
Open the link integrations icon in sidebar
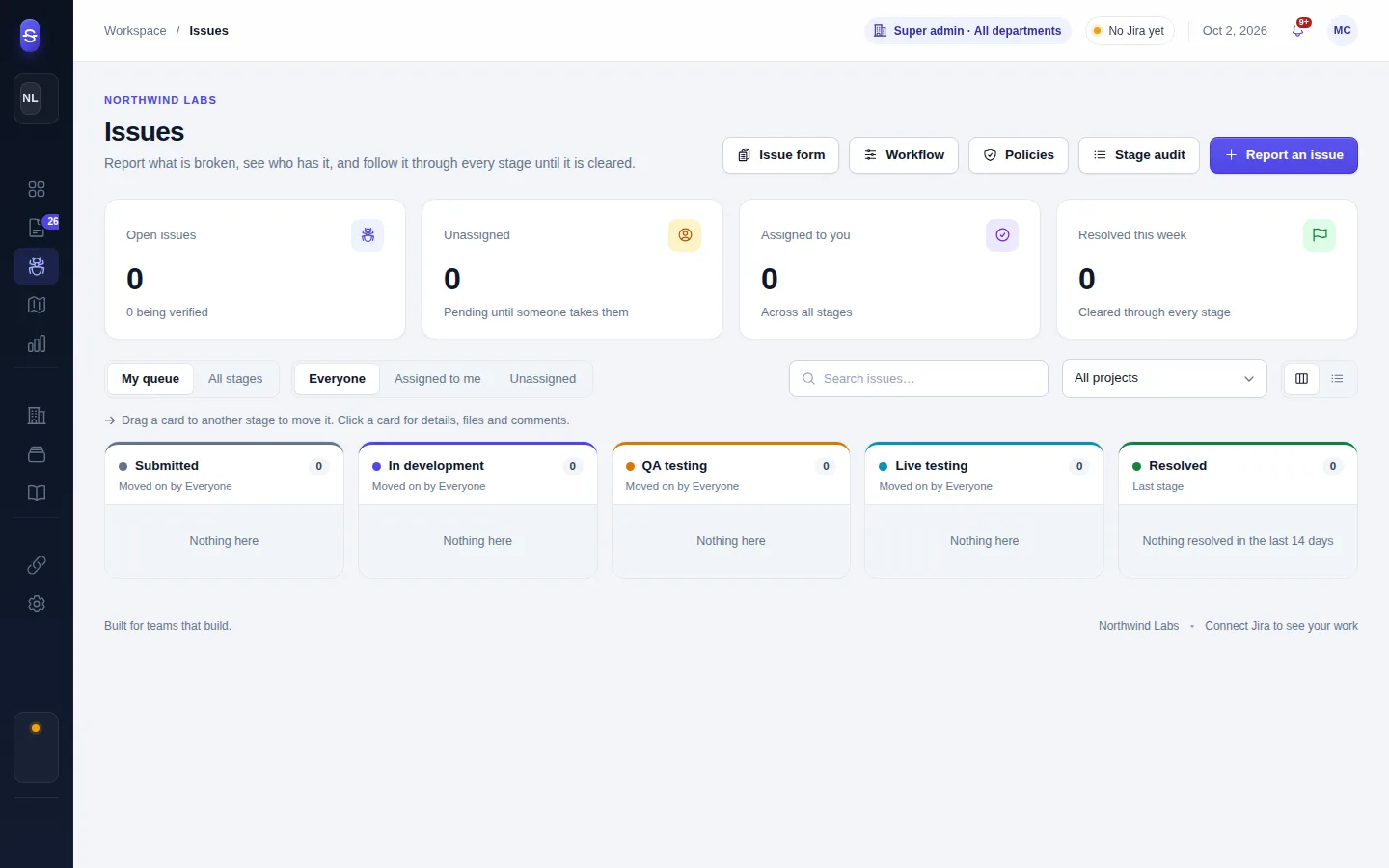(37, 565)
